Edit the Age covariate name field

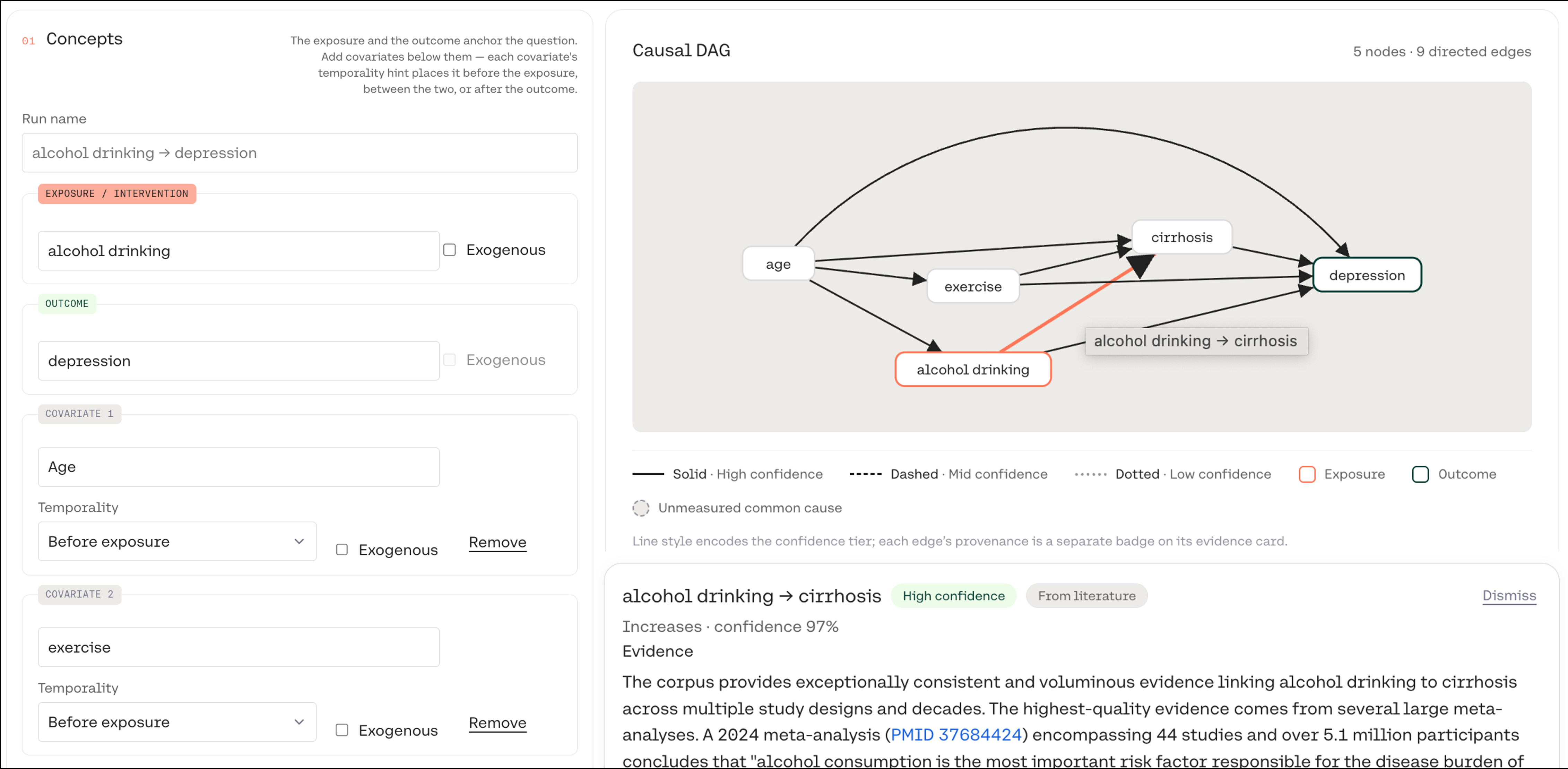239,467
